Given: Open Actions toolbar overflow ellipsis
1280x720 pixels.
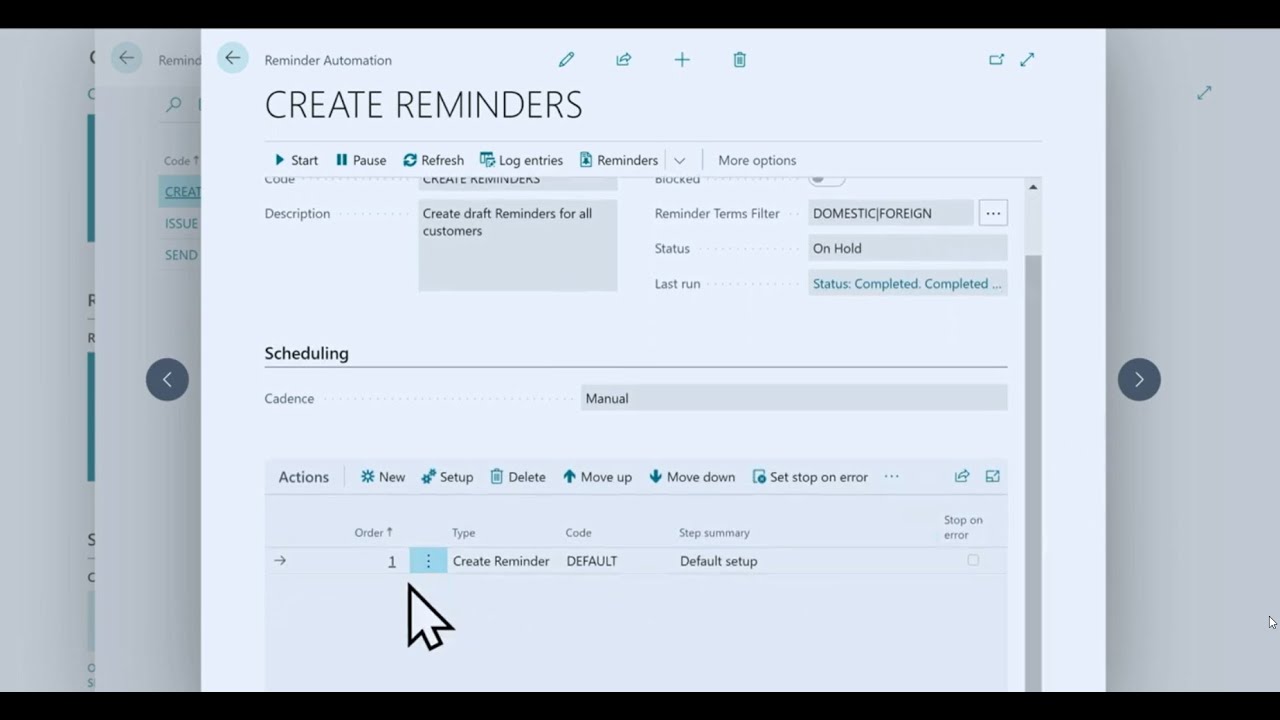Looking at the screenshot, I should [x=891, y=477].
